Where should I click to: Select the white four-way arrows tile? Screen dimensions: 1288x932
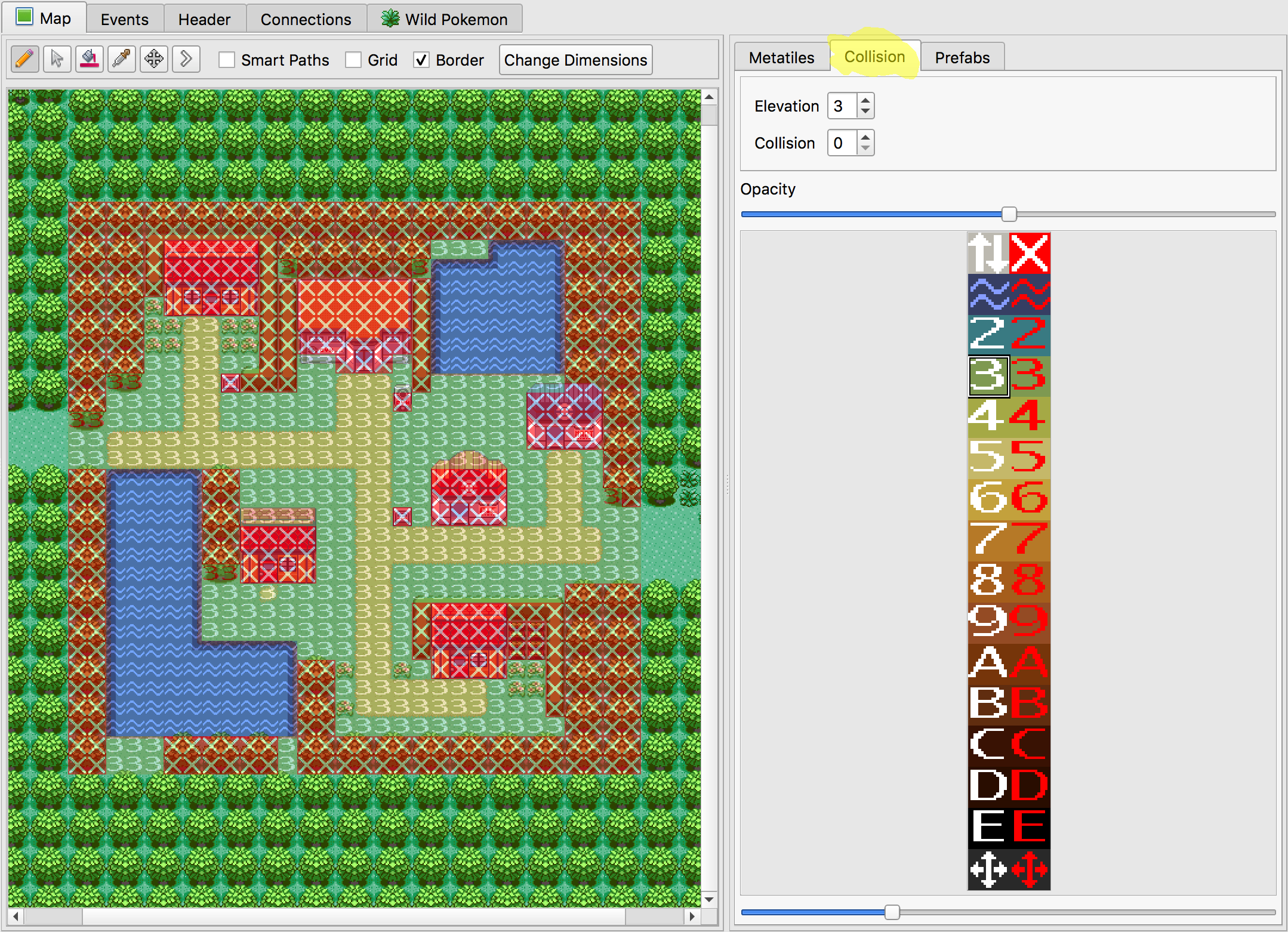988,870
